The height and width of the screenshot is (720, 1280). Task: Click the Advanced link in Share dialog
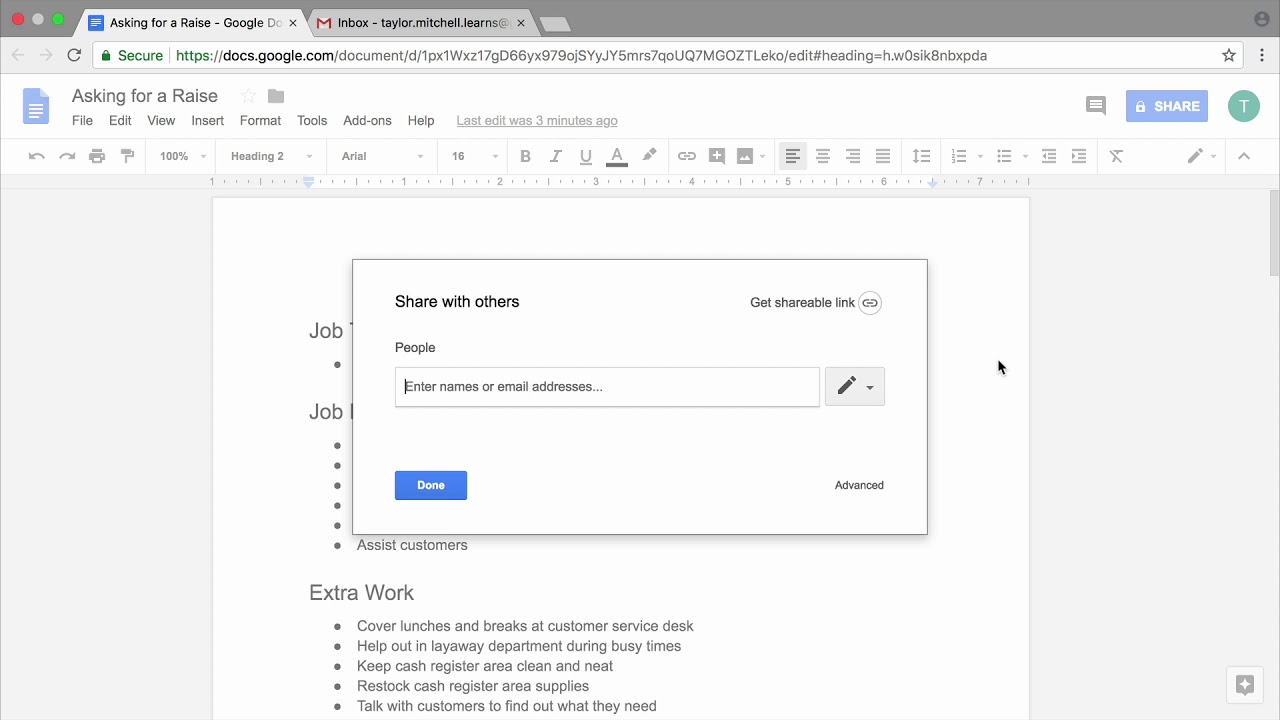859,485
